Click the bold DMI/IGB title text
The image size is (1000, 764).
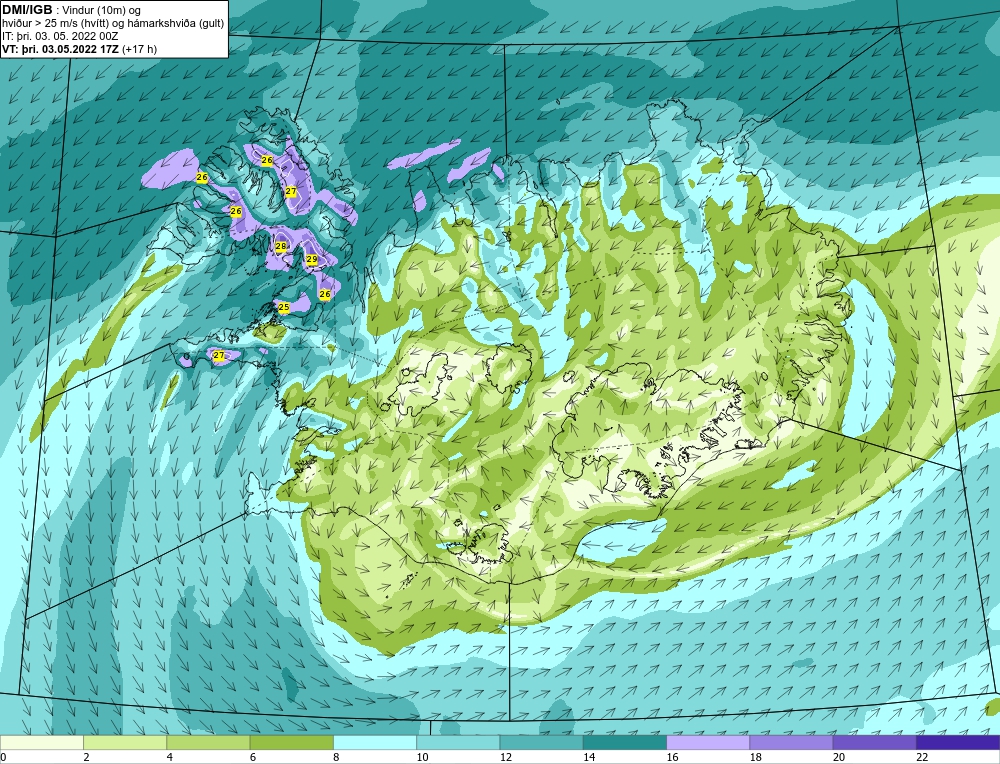point(27,10)
